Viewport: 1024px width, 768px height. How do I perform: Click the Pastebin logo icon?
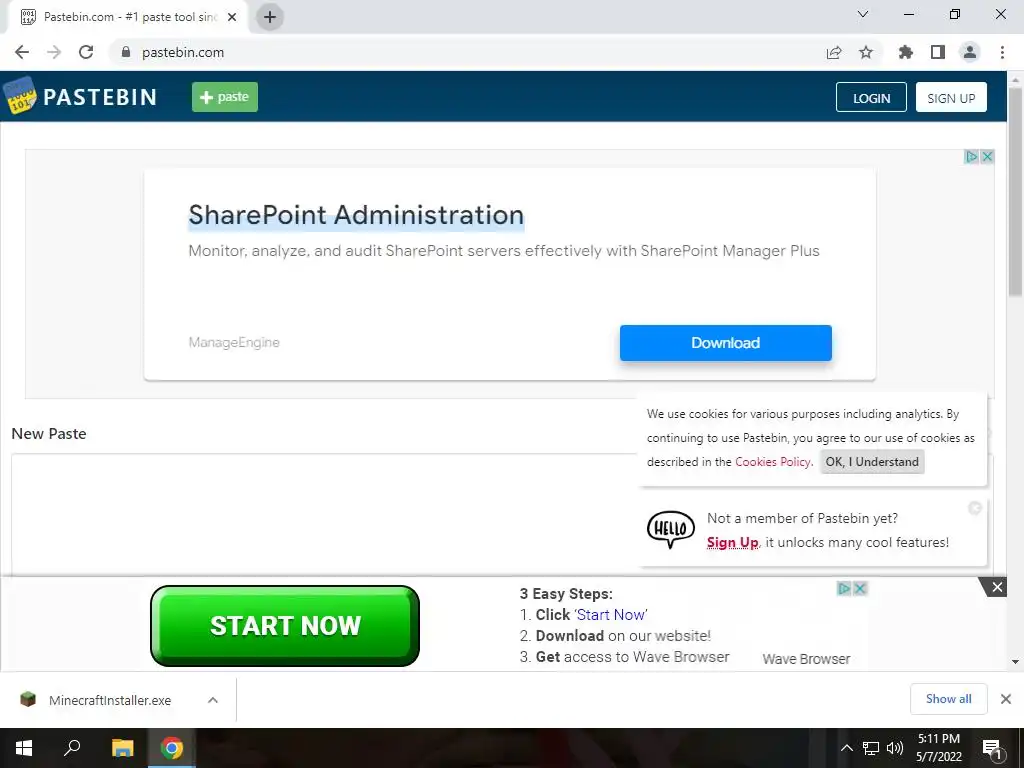pos(20,97)
